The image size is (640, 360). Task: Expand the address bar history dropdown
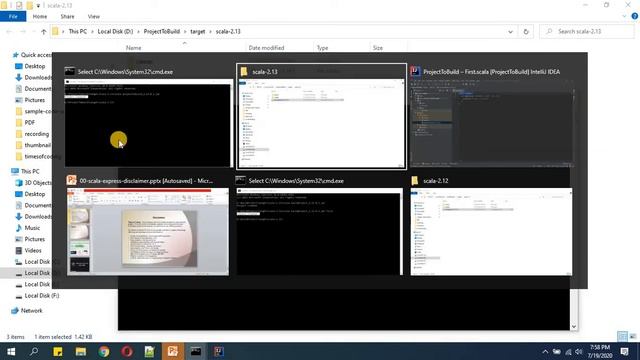point(510,31)
